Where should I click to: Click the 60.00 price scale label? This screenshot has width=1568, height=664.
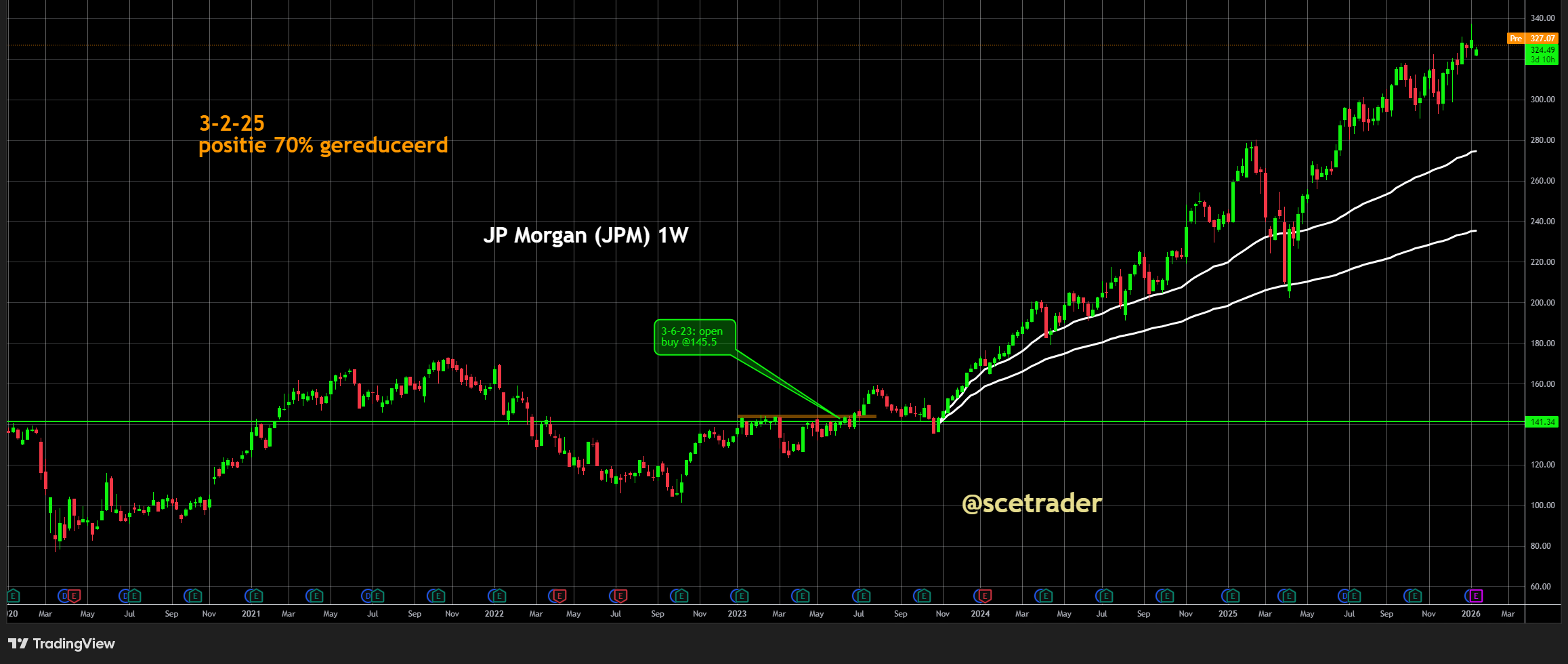[x=1541, y=587]
